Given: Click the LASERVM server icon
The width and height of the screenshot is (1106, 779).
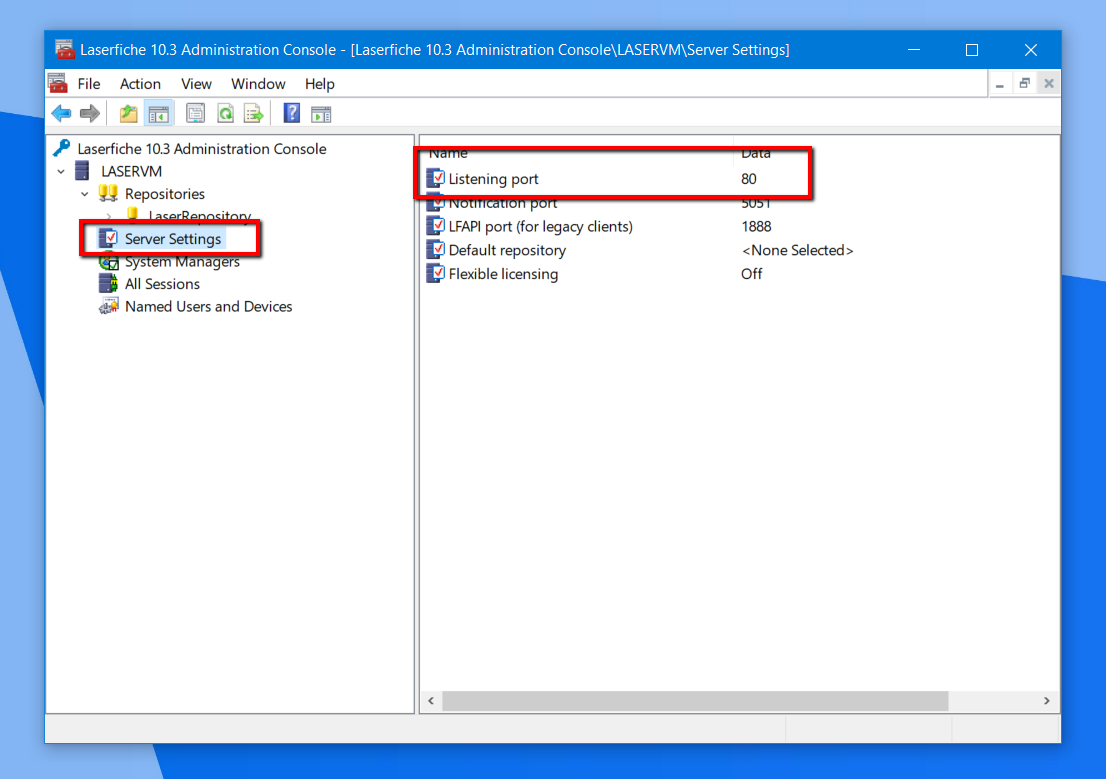Looking at the screenshot, I should 83,171.
